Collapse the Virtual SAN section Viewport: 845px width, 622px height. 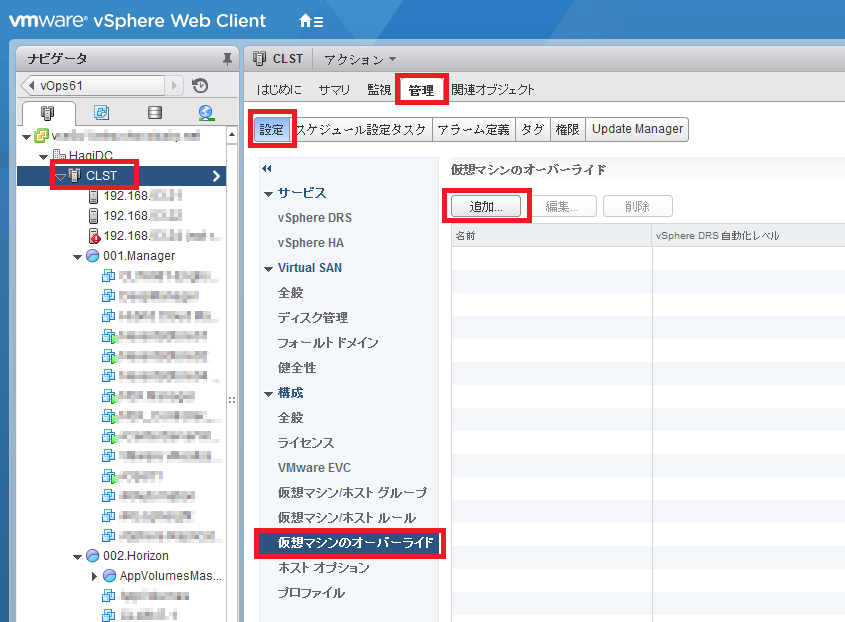coord(268,269)
